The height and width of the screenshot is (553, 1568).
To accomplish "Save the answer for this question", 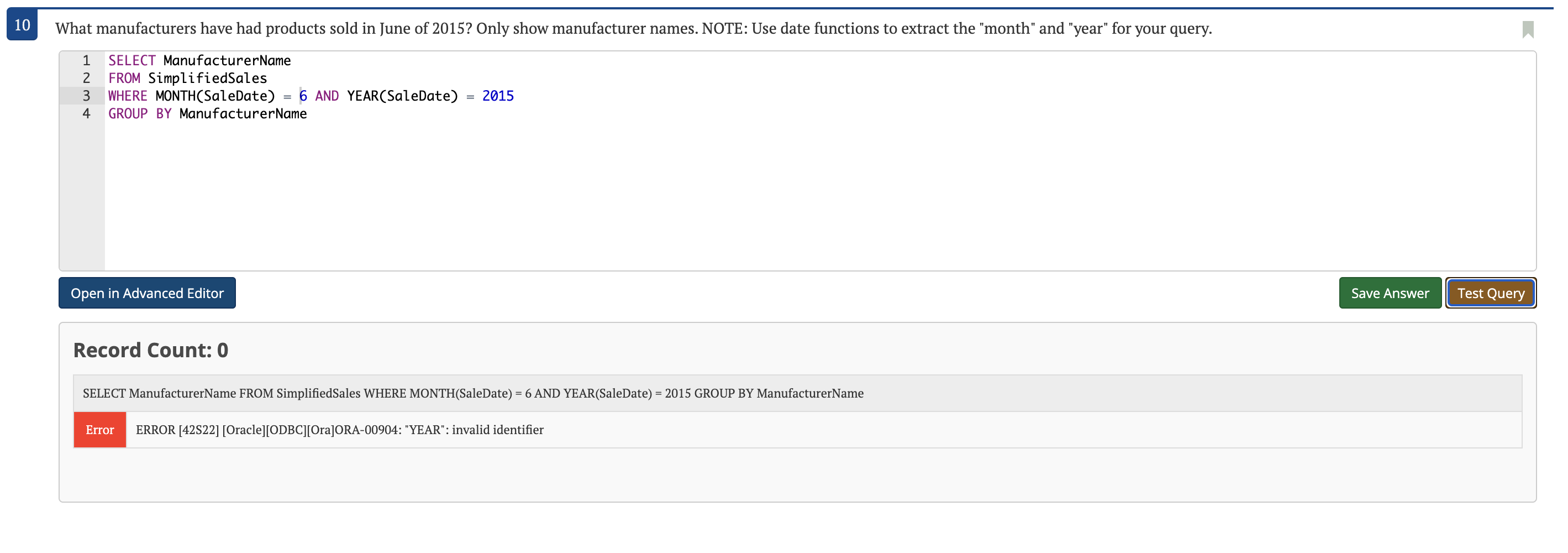I will 1390,293.
